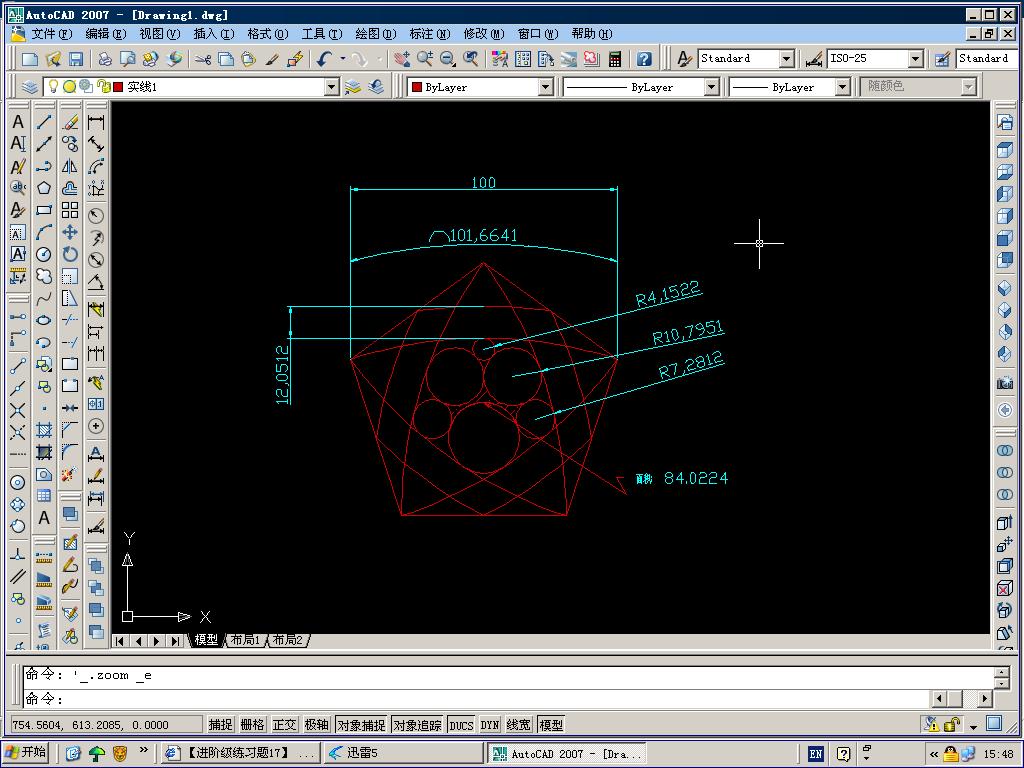Screen dimensions: 1024x768
Task: Toggle 对象追踪 object snap tracking
Action: (x=417, y=725)
